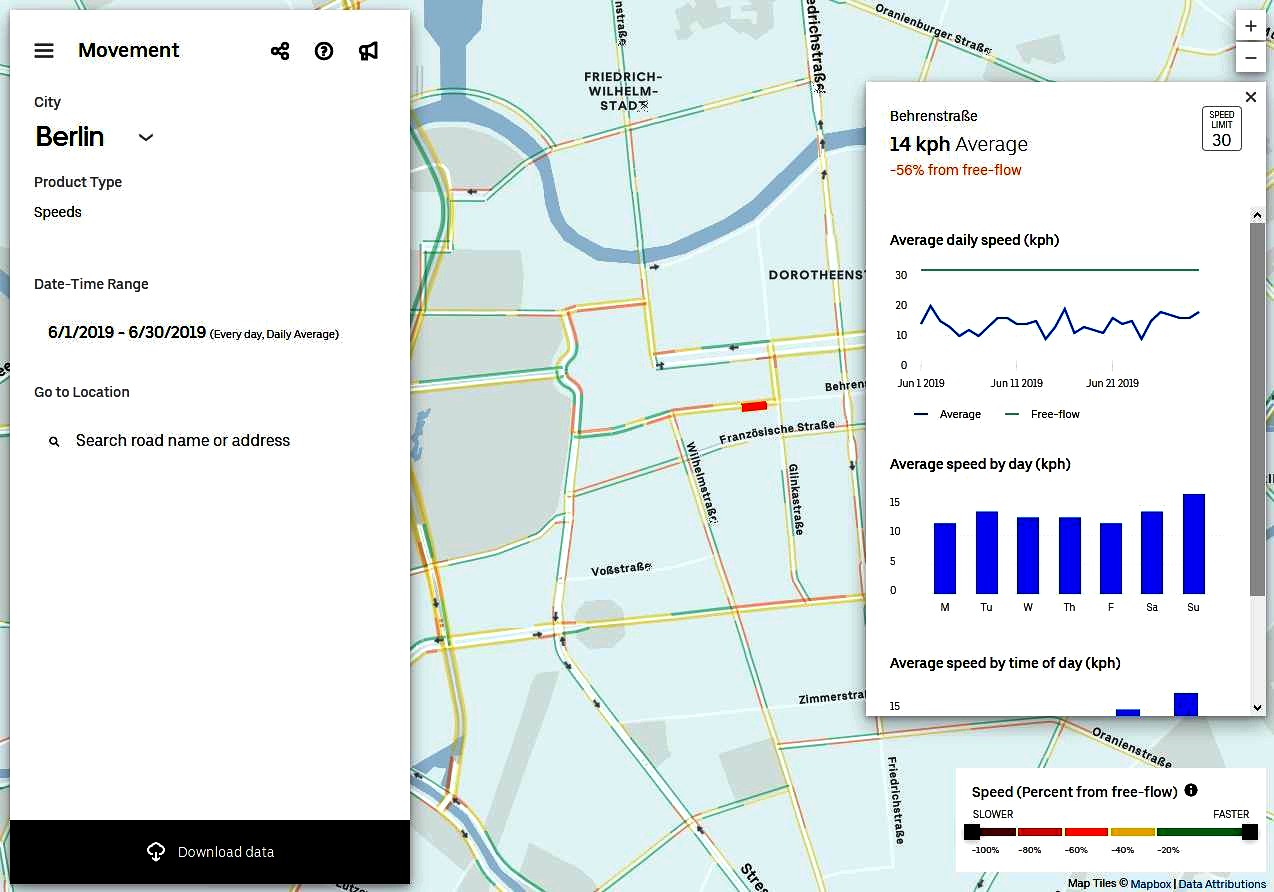Image resolution: width=1274 pixels, height=892 pixels.
Task: Click the info icon beside the Speed legend
Action: (x=1190, y=790)
